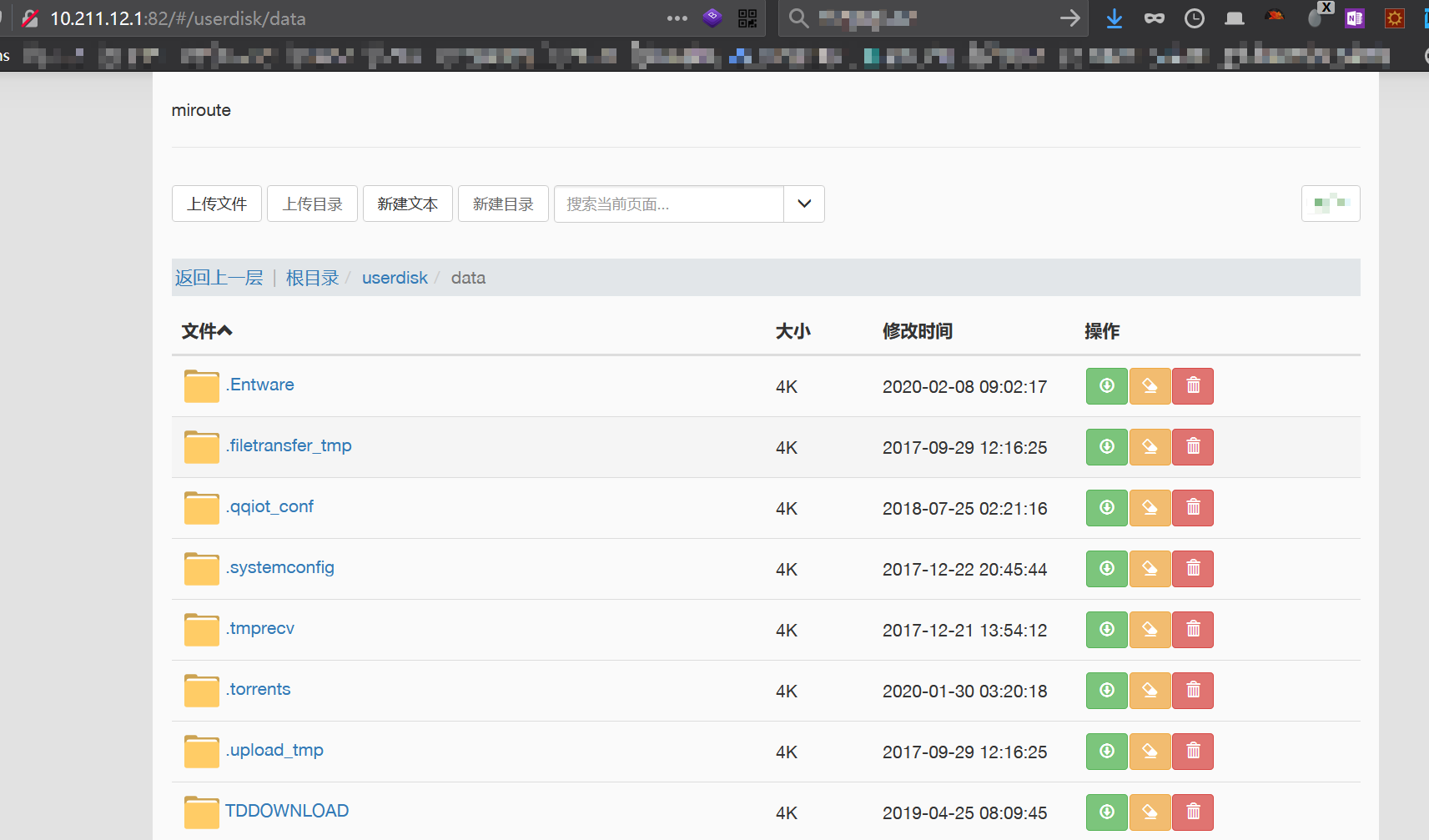The height and width of the screenshot is (840, 1429).
Task: Navigate to userdisk breadcrumb
Action: point(395,278)
